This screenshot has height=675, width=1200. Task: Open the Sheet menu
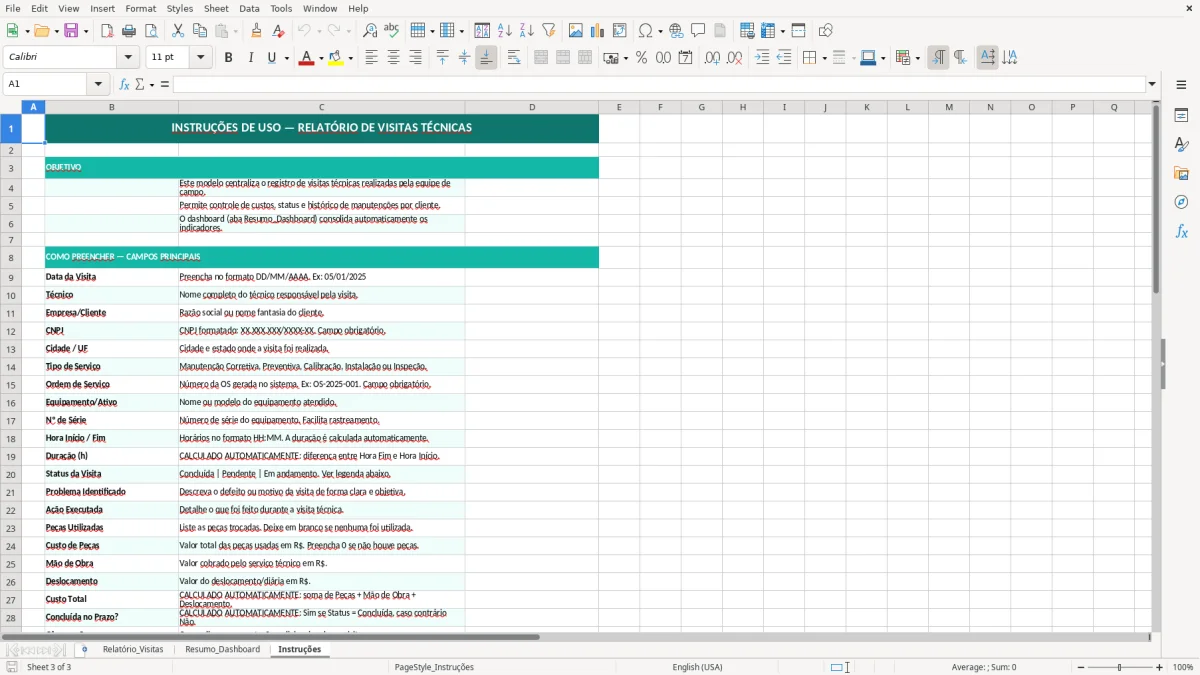coord(216,8)
